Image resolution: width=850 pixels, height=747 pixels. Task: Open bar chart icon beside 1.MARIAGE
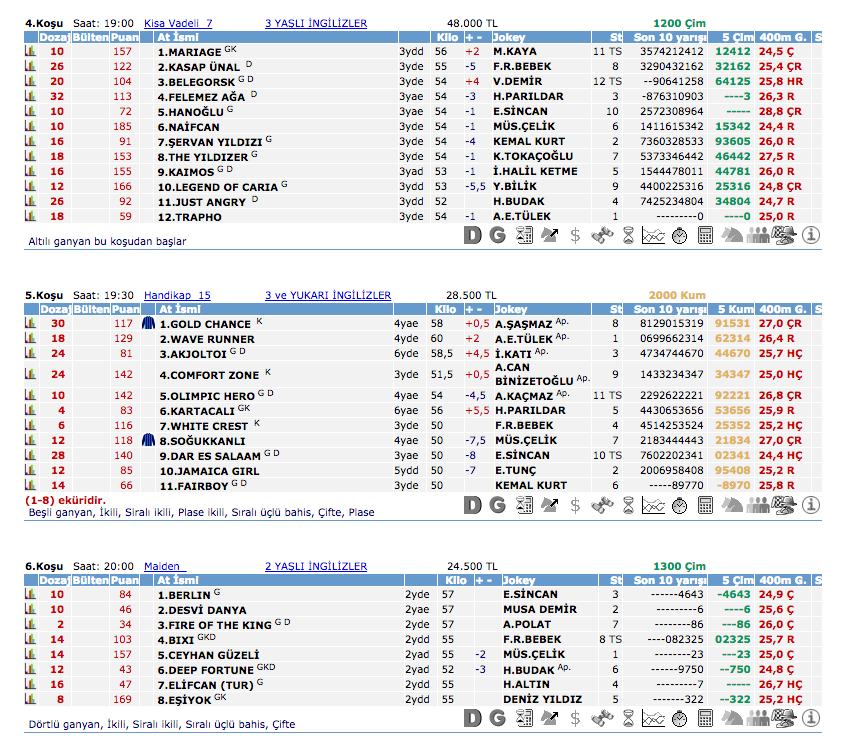tap(30, 51)
